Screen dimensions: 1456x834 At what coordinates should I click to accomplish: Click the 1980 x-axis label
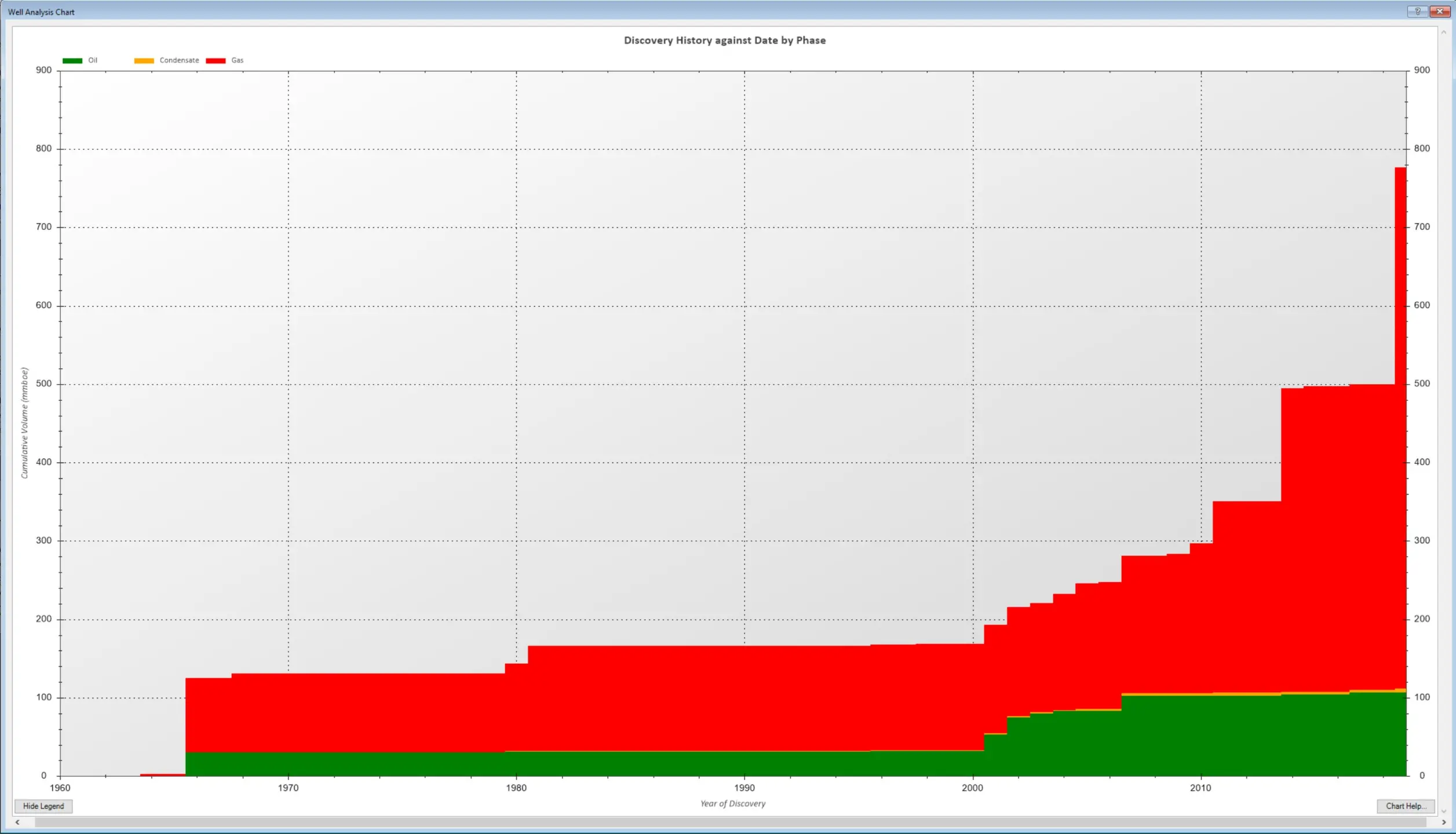pyautogui.click(x=516, y=788)
